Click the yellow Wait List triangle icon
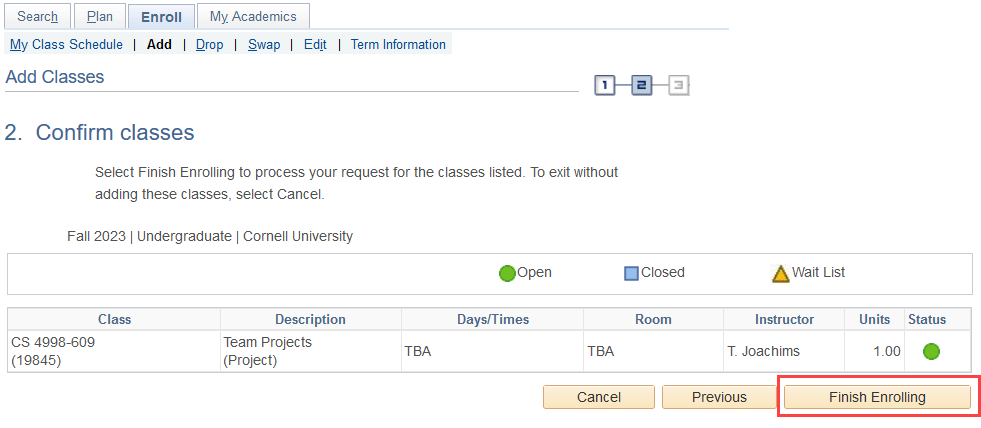The height and width of the screenshot is (428, 981). [x=781, y=273]
